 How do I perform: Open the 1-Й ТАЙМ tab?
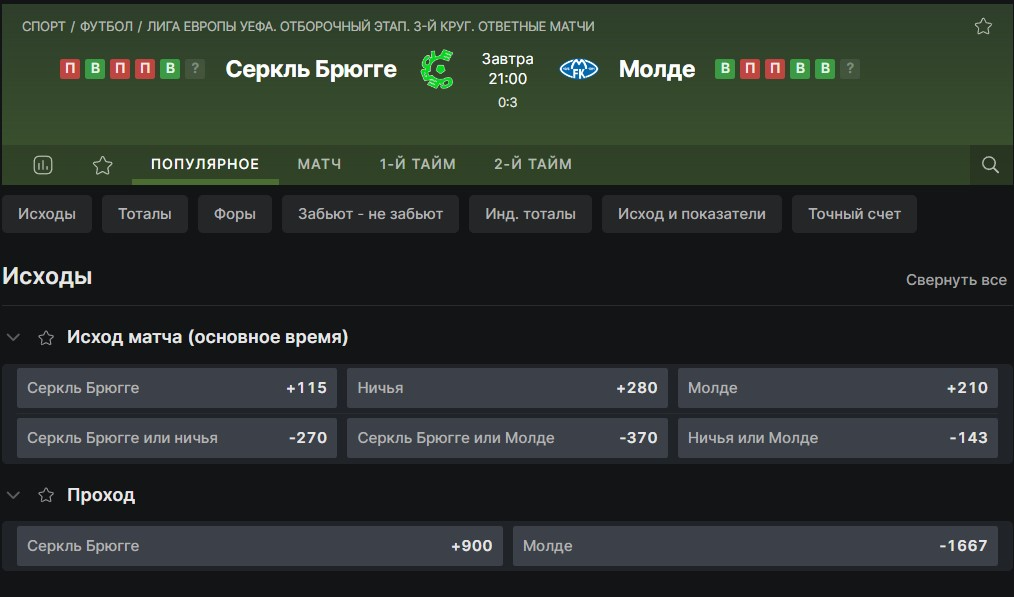click(417, 164)
